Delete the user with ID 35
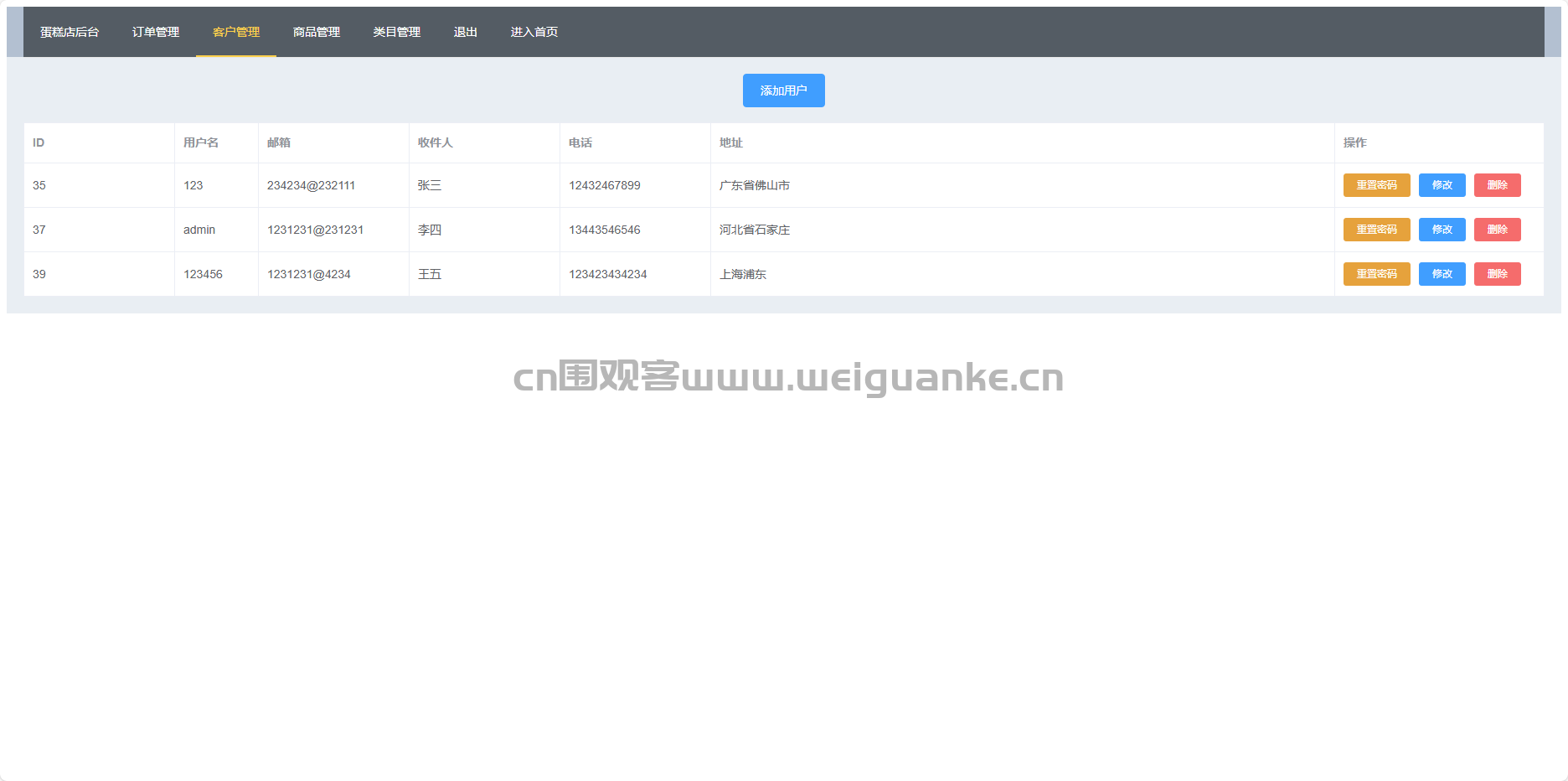Viewport: 1568px width, 781px height. tap(1497, 185)
